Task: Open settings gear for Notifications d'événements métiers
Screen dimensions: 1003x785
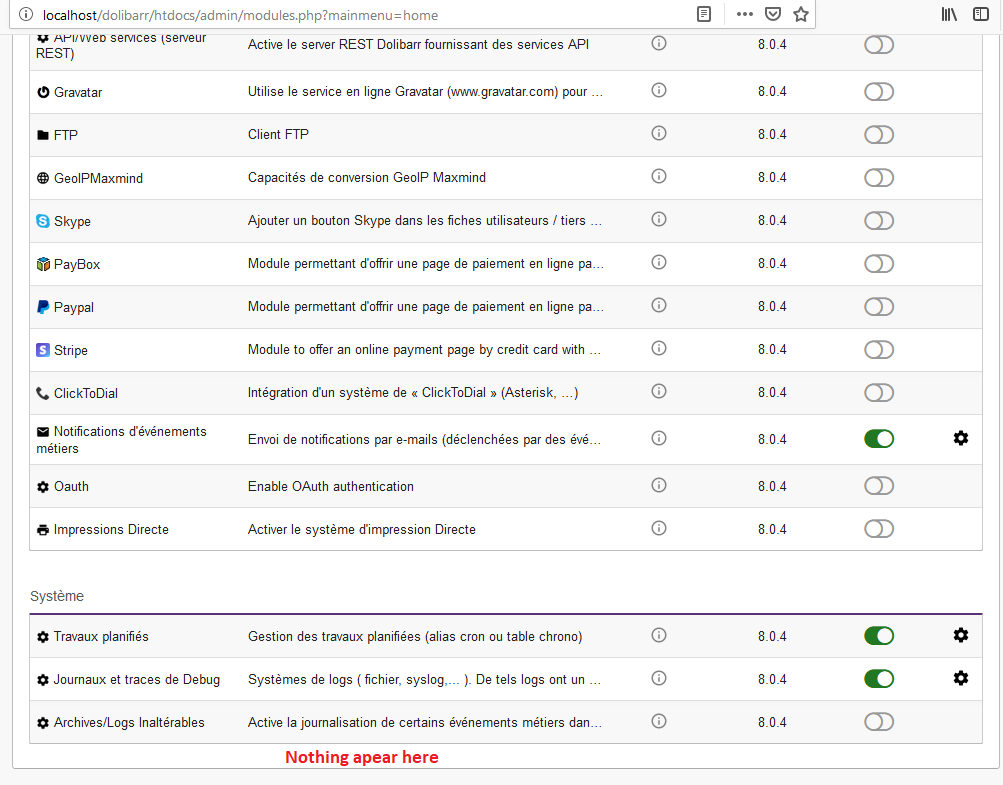Action: tap(960, 438)
